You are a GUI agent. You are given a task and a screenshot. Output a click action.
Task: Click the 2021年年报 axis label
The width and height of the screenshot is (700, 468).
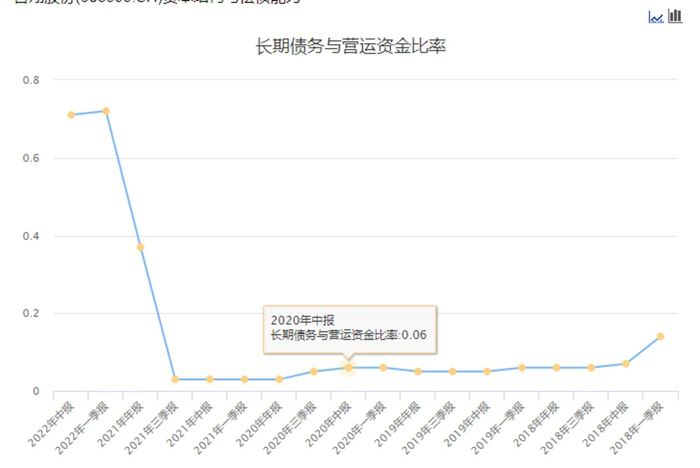click(120, 424)
